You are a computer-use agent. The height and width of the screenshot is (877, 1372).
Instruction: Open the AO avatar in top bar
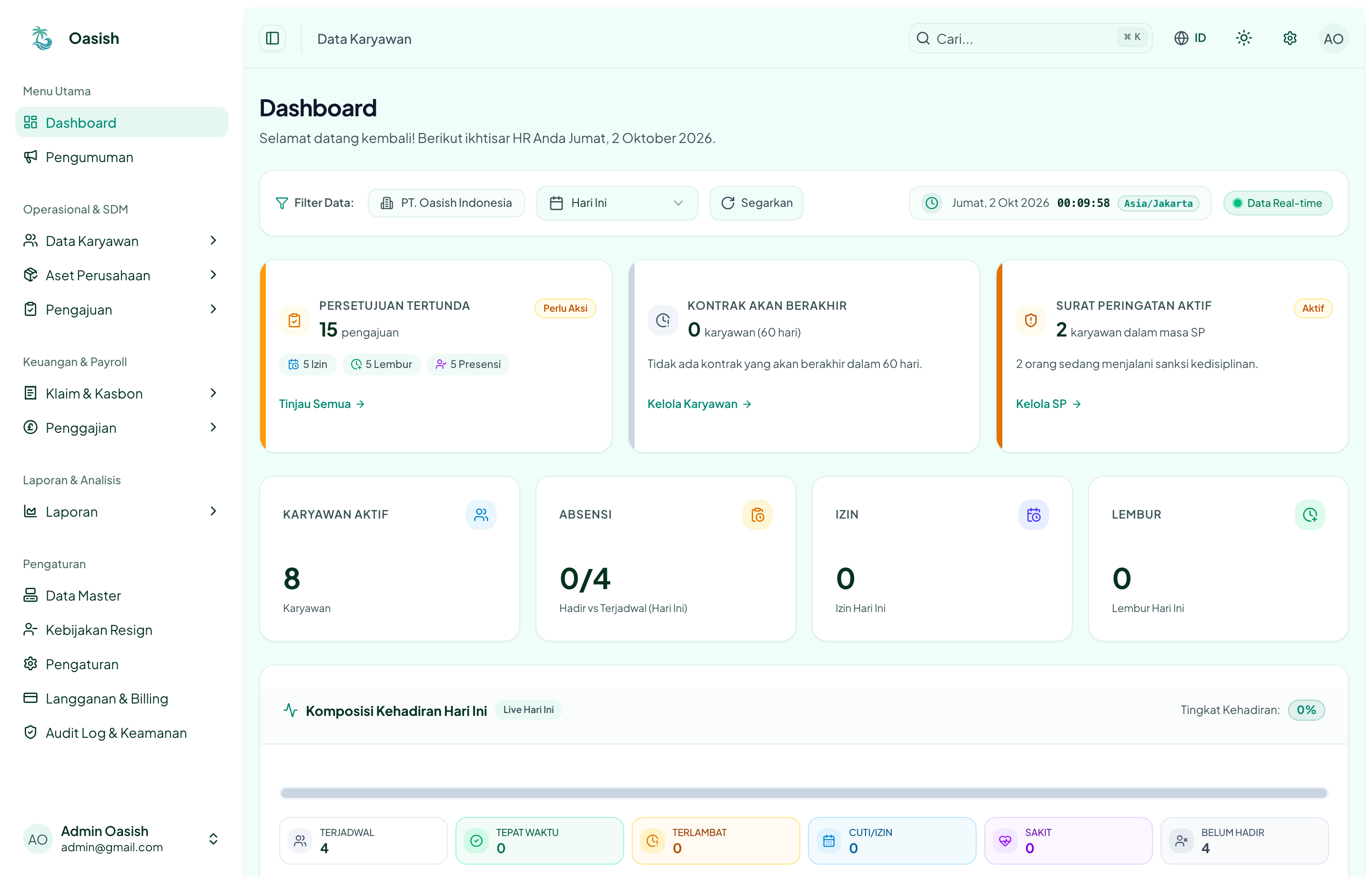coord(1333,38)
